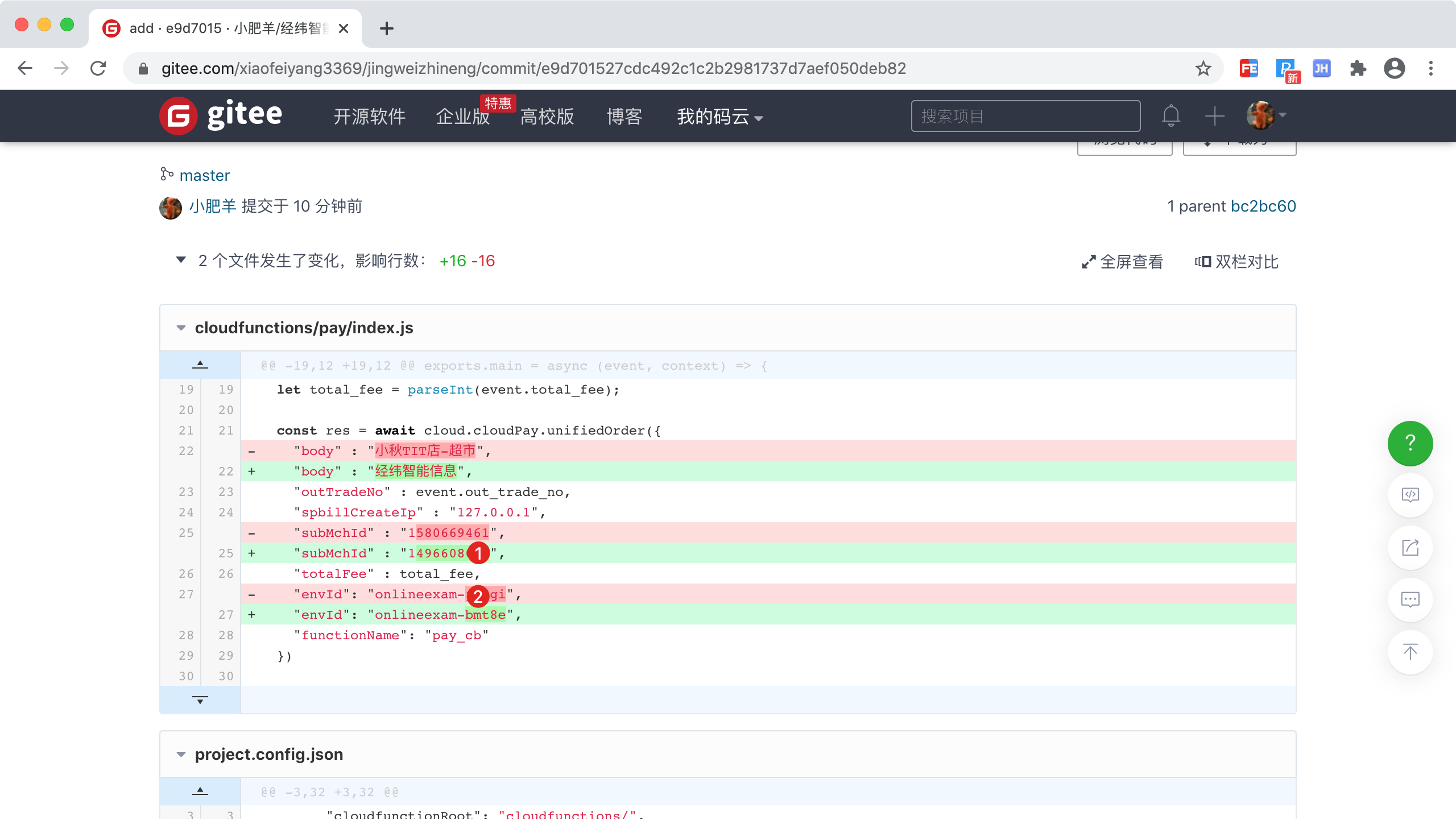1456x819 pixels.
Task: Toggle 全屏查看 fullscreen view
Action: click(x=1122, y=262)
